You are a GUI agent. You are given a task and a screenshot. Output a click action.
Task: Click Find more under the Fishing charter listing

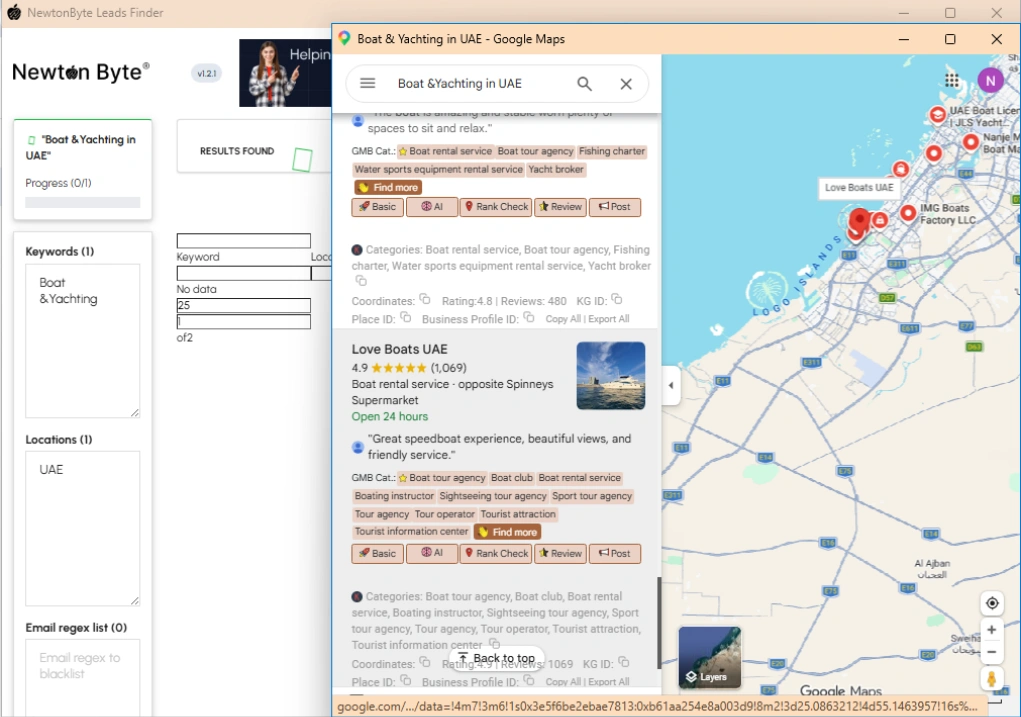pyautogui.click(x=388, y=188)
